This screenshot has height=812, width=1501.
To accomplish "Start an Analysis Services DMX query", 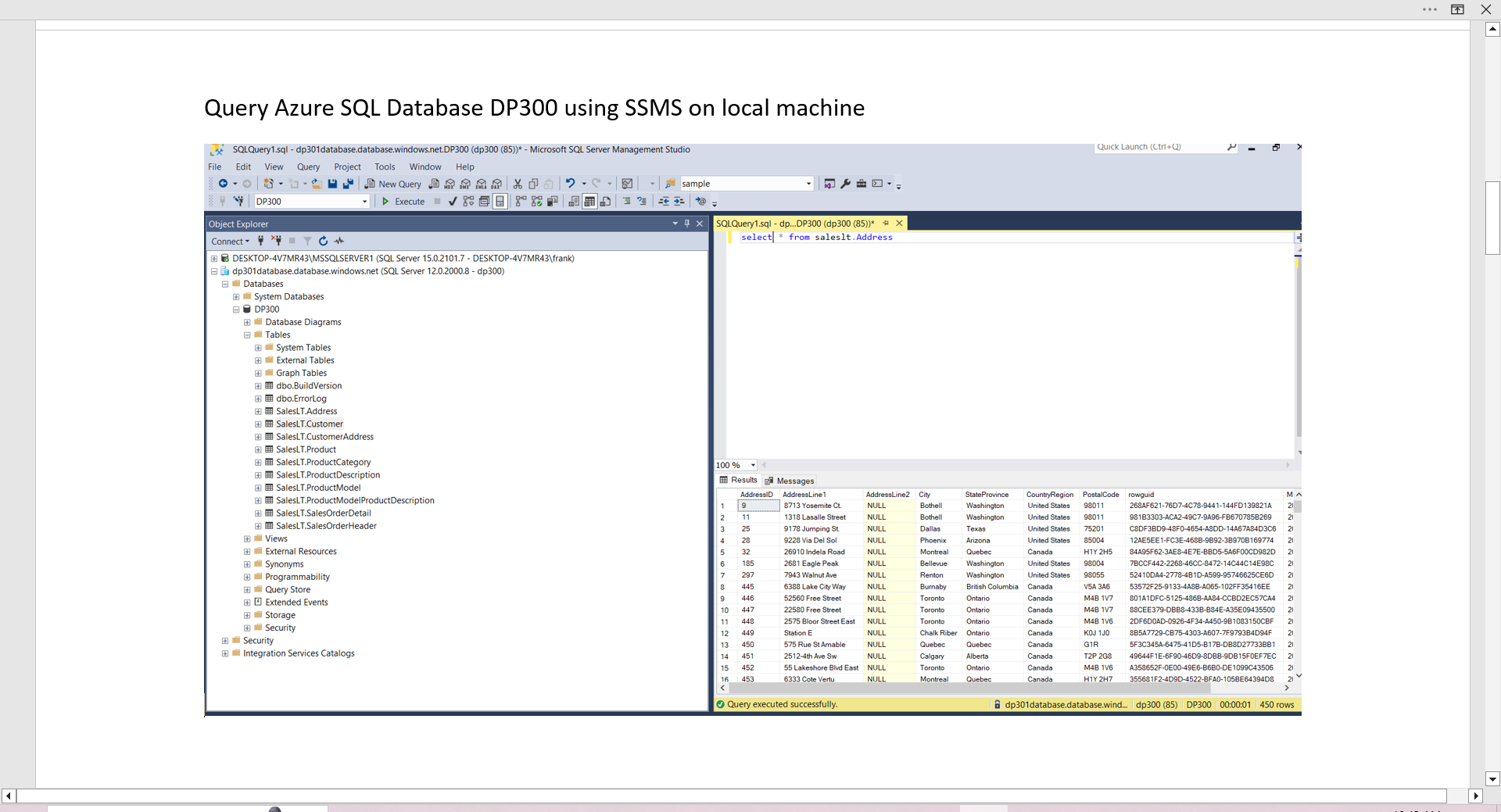I will point(465,184).
